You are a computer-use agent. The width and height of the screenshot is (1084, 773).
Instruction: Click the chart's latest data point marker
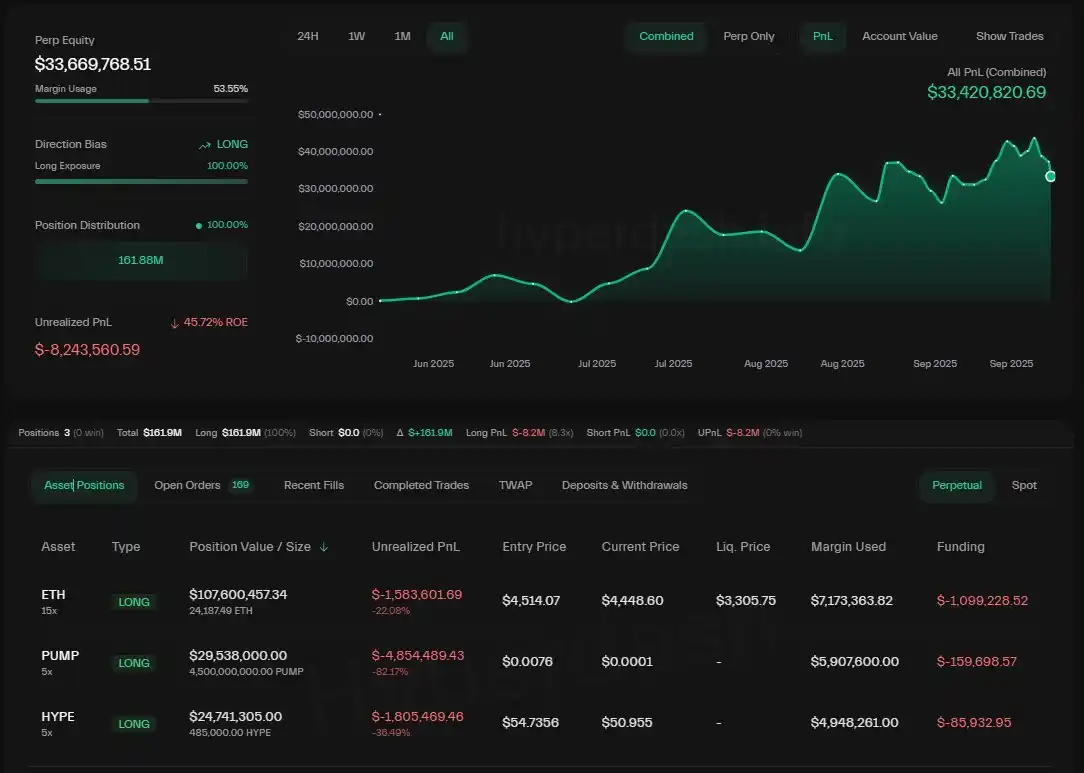(1050, 176)
